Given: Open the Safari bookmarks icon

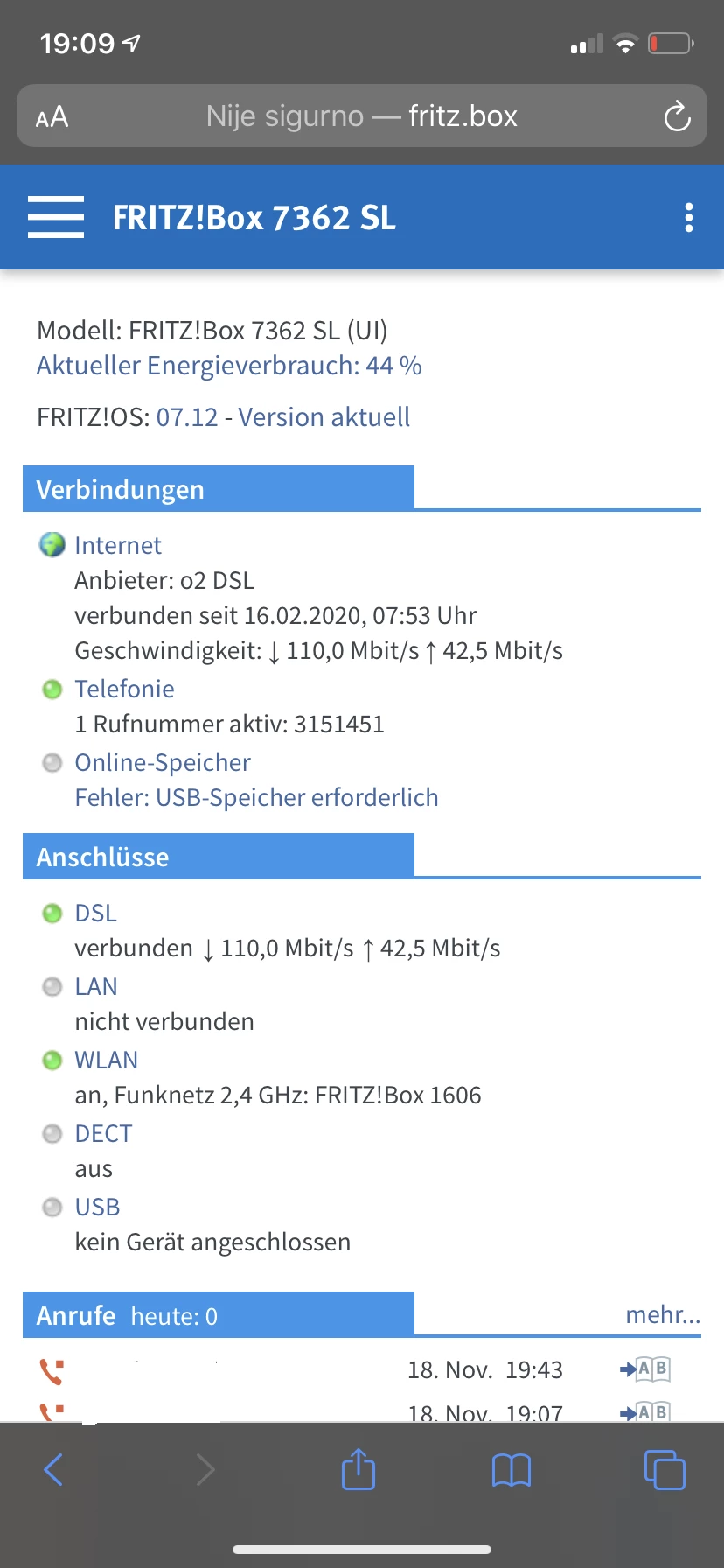Looking at the screenshot, I should pyautogui.click(x=512, y=1469).
